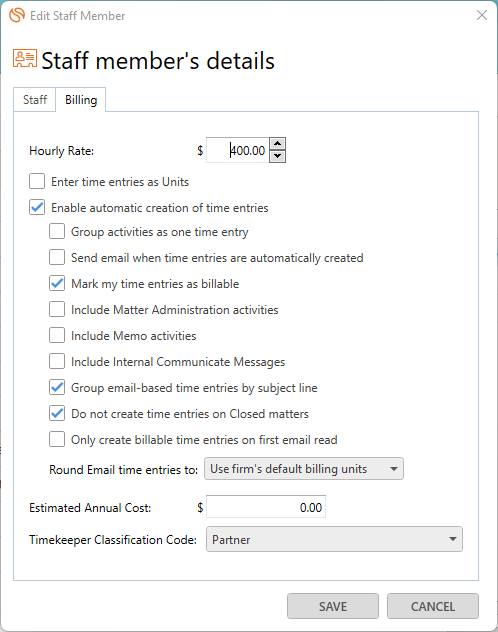Viewport: 498px width, 632px height.
Task: Click the SAVE button
Action: 333,606
